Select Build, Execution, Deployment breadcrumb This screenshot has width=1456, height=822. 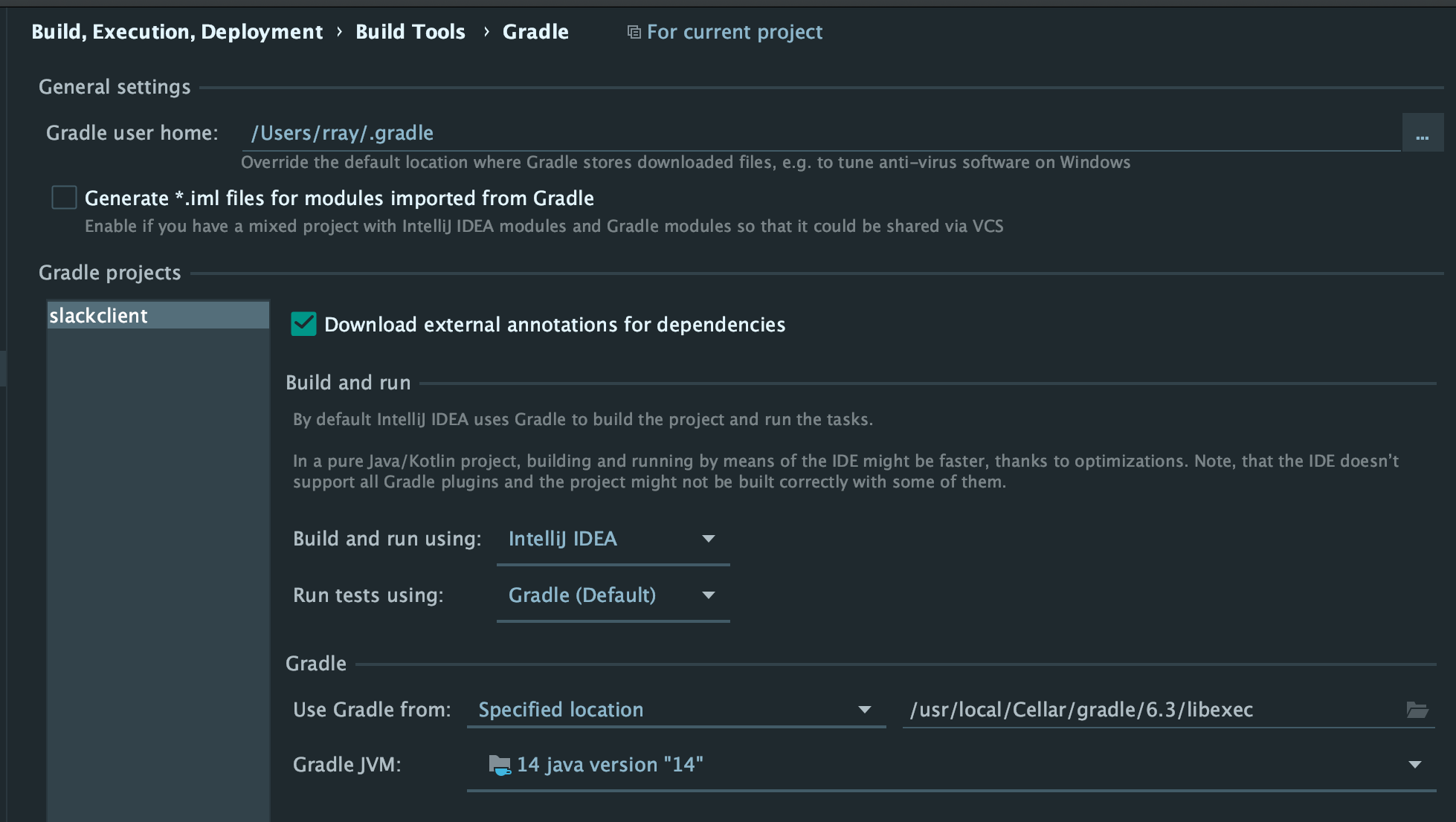pos(177,32)
